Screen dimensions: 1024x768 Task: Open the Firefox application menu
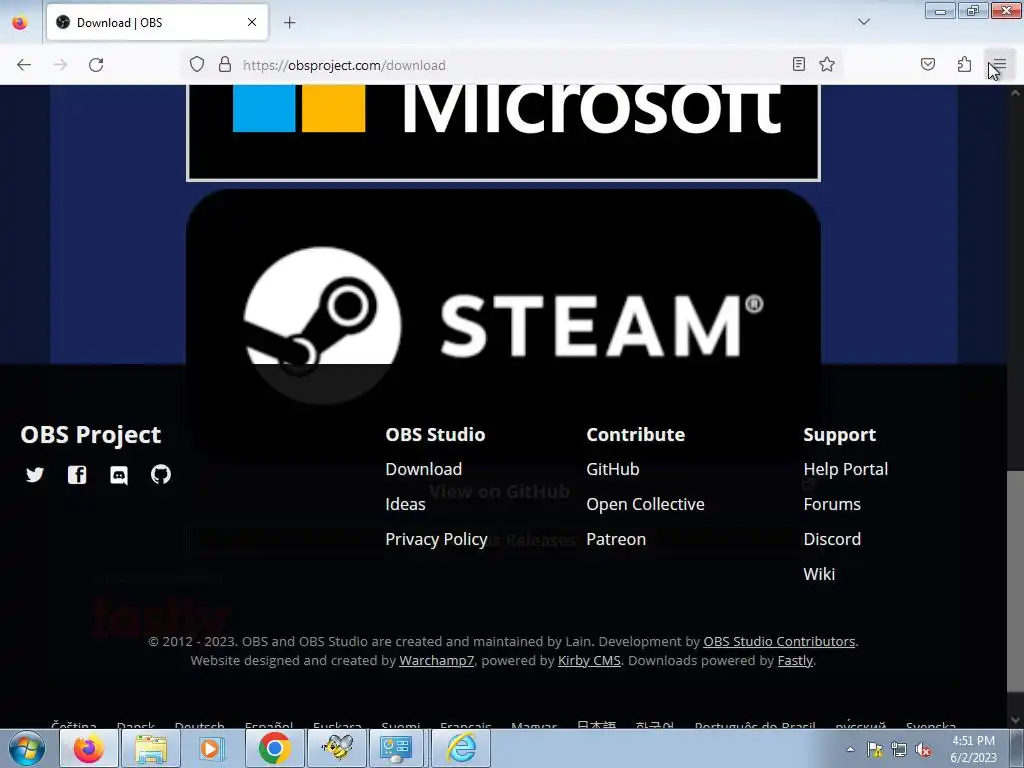1000,64
